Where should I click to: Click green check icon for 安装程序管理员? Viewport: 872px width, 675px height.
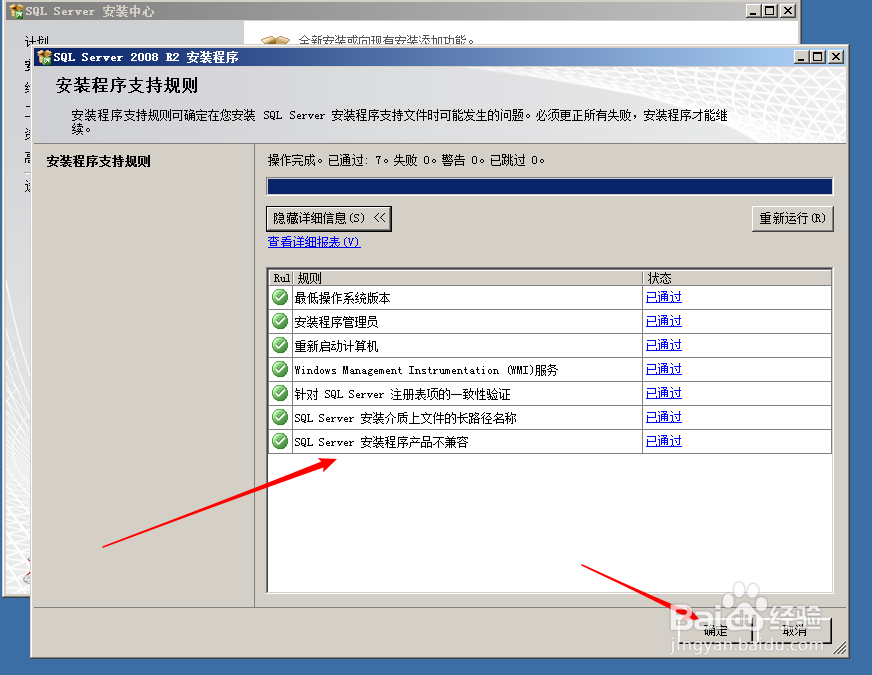pos(280,321)
